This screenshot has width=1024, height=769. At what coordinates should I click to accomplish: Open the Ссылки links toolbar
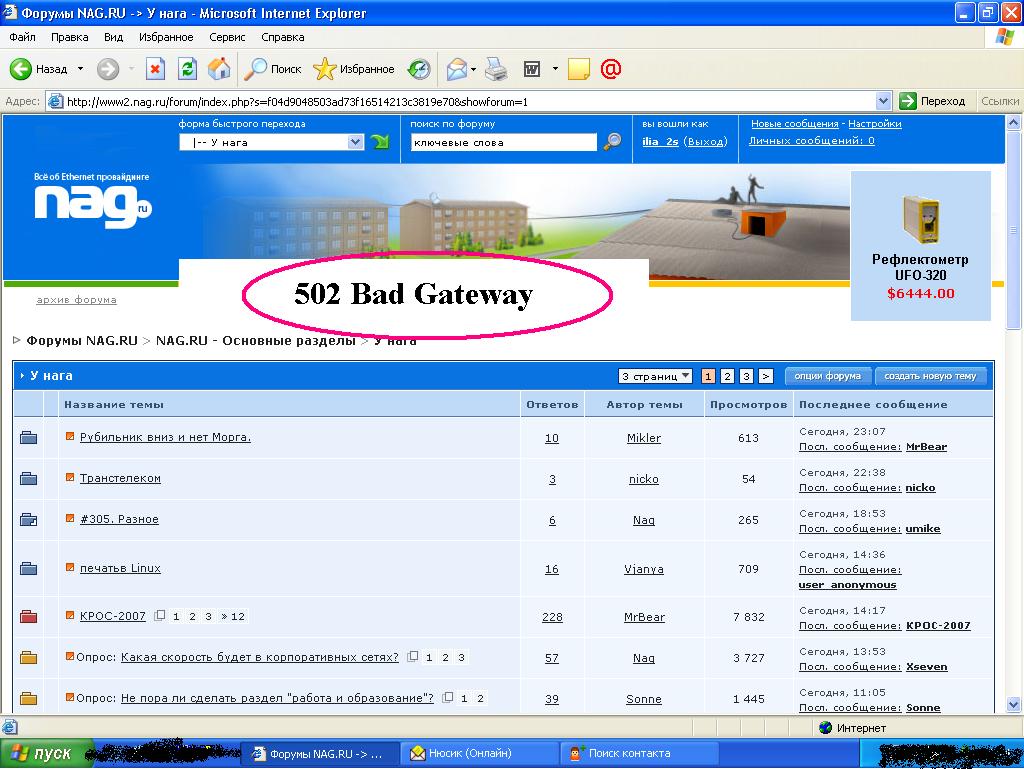[x=999, y=101]
